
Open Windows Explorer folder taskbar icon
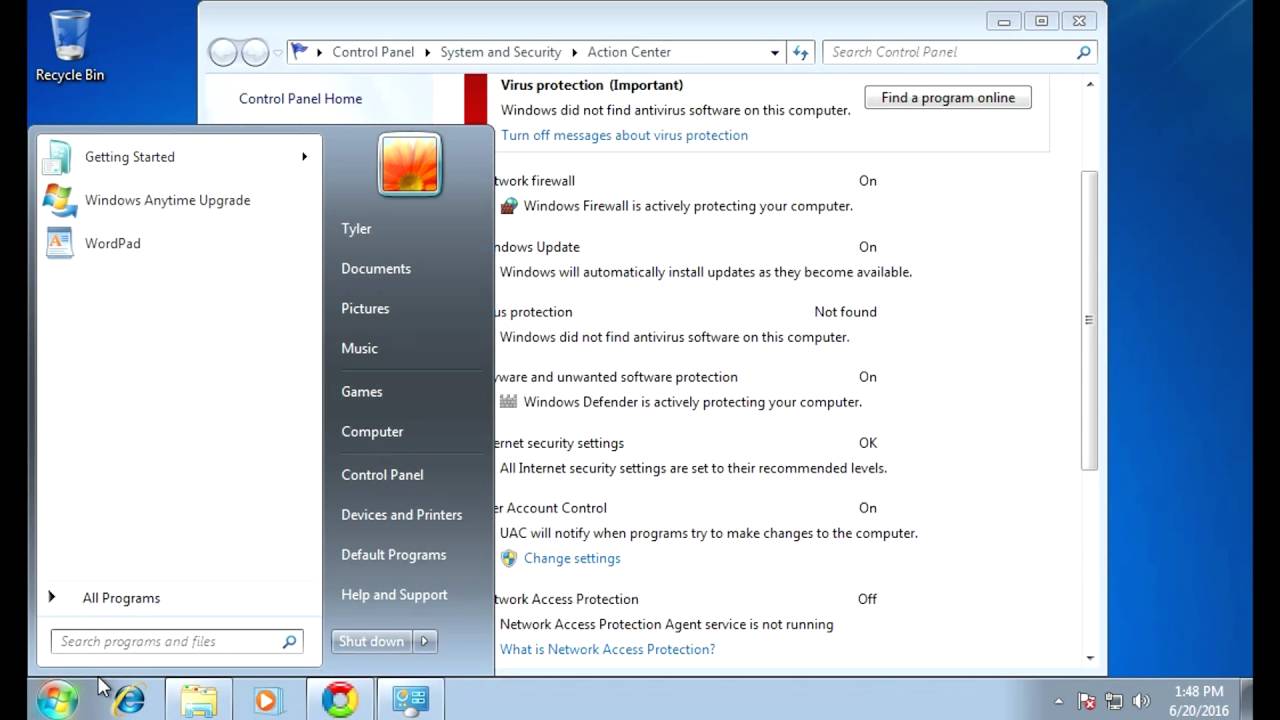tap(199, 699)
